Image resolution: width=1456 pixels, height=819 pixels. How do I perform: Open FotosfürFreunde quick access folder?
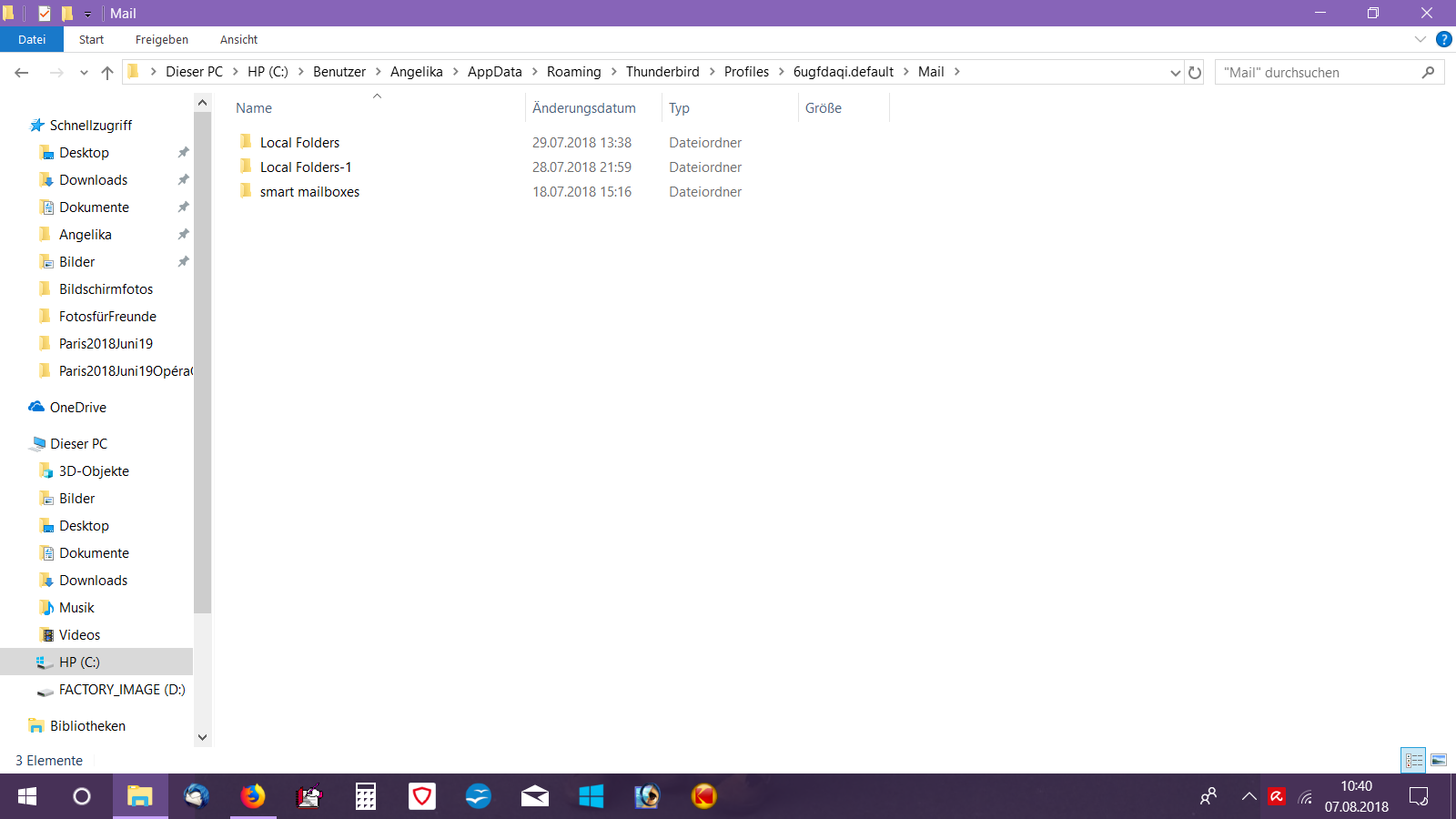coord(107,317)
